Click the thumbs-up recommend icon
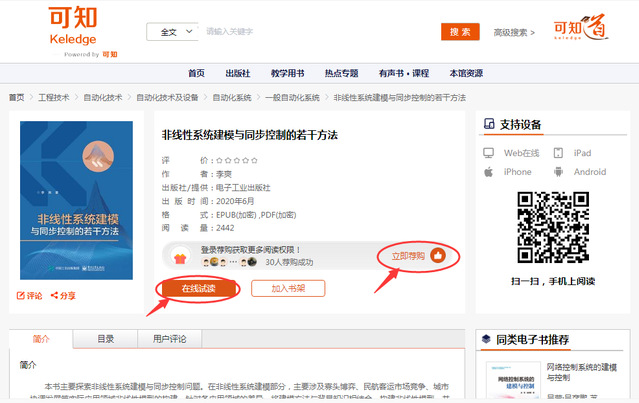The image size is (639, 403). pos(439,256)
